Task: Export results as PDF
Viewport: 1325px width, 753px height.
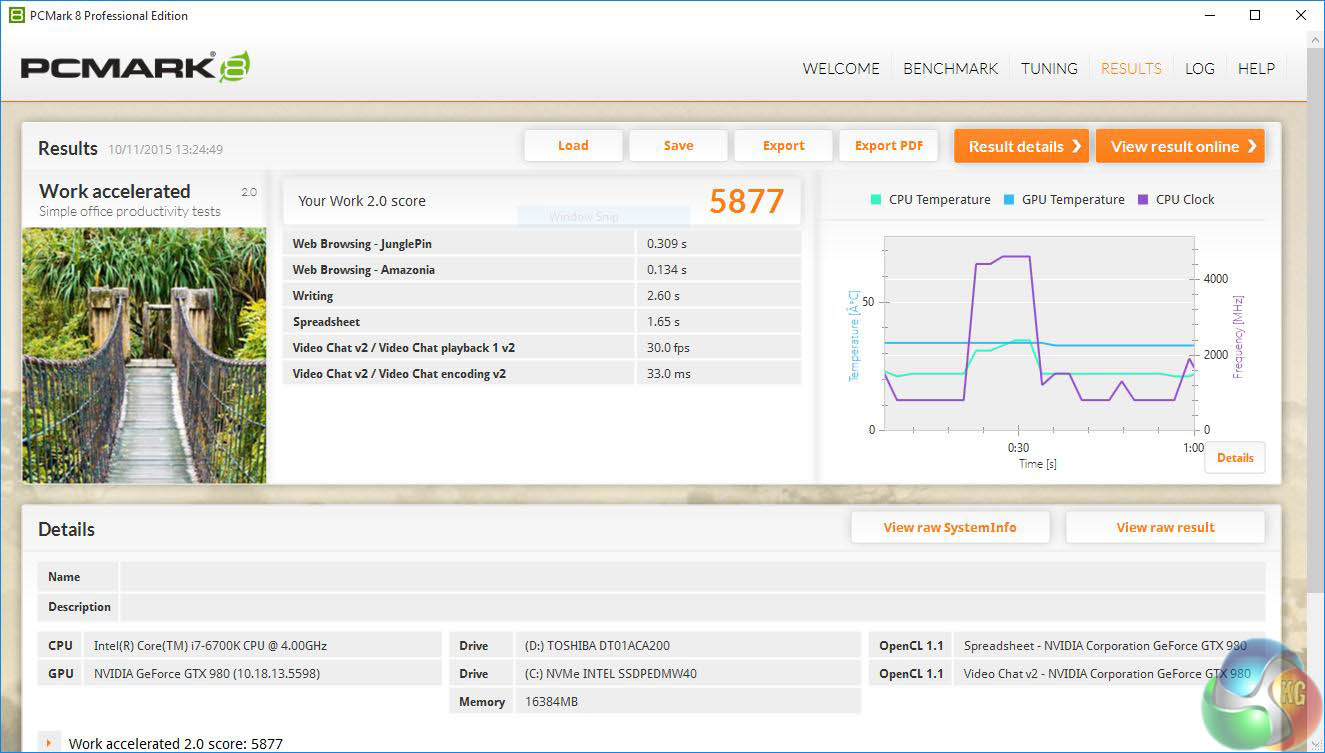Action: point(888,146)
